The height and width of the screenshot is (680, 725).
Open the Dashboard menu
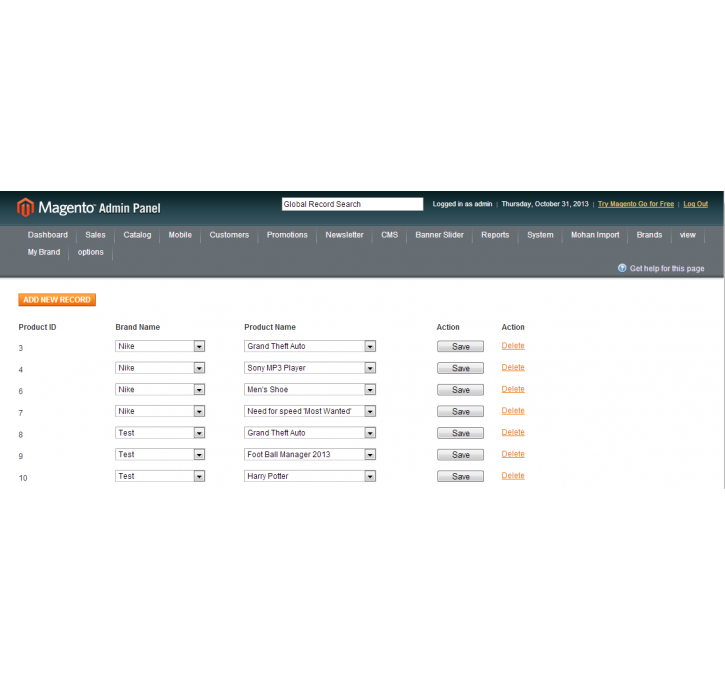48,235
